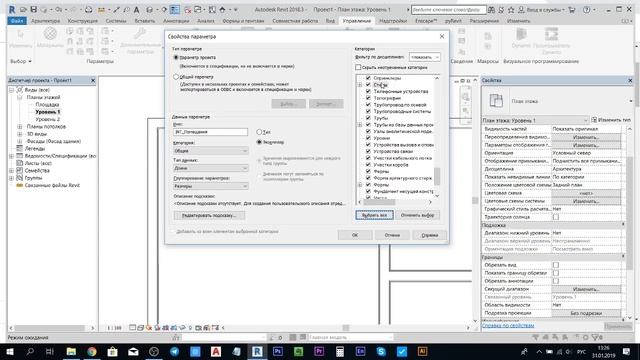This screenshot has height=360, width=640.
Task: Switch to 'Совместная работа' ribbon tab
Action: tap(295, 21)
